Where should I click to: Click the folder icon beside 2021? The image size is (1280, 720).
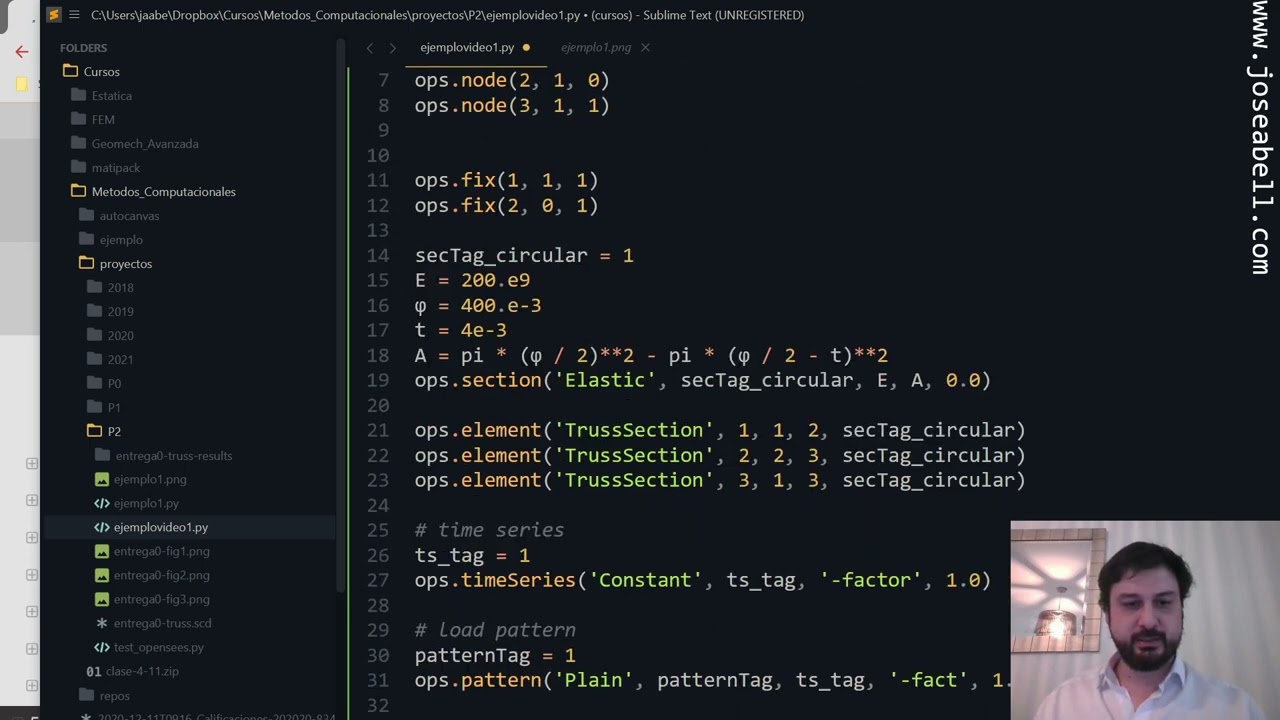pos(94,360)
